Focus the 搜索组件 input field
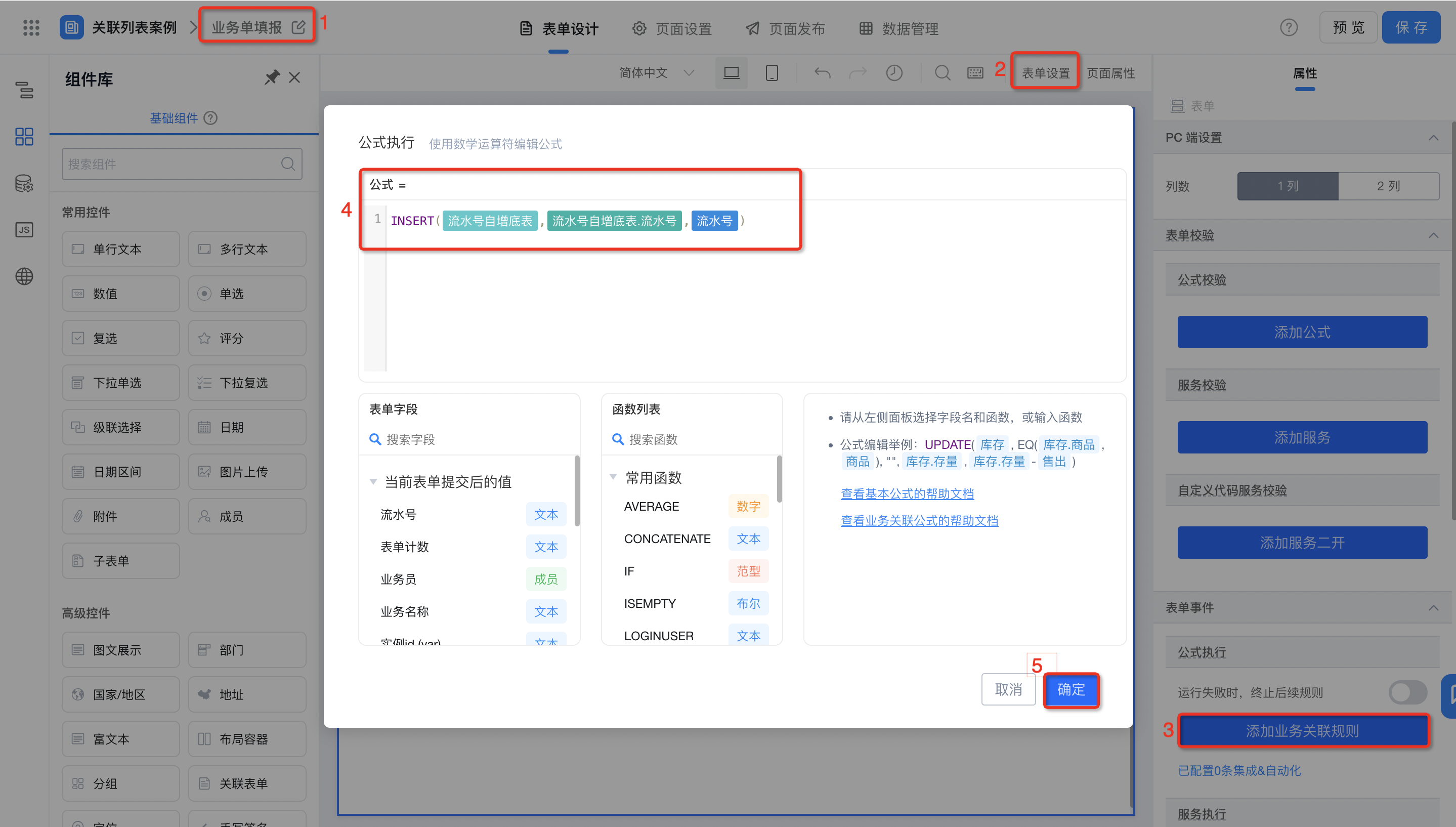1456x827 pixels. click(x=182, y=164)
